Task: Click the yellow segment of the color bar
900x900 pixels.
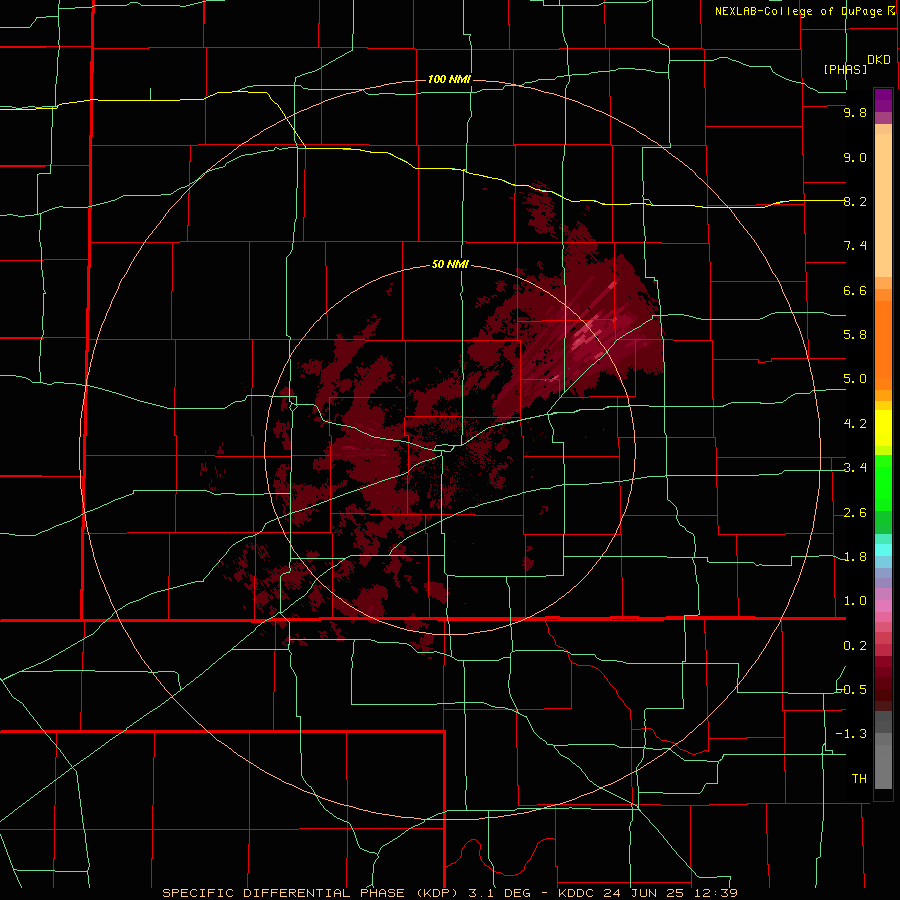Action: pyautogui.click(x=883, y=428)
